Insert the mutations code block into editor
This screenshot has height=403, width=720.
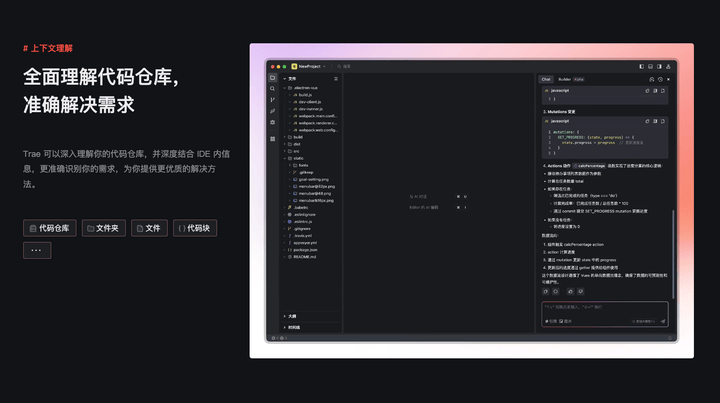pyautogui.click(x=655, y=122)
